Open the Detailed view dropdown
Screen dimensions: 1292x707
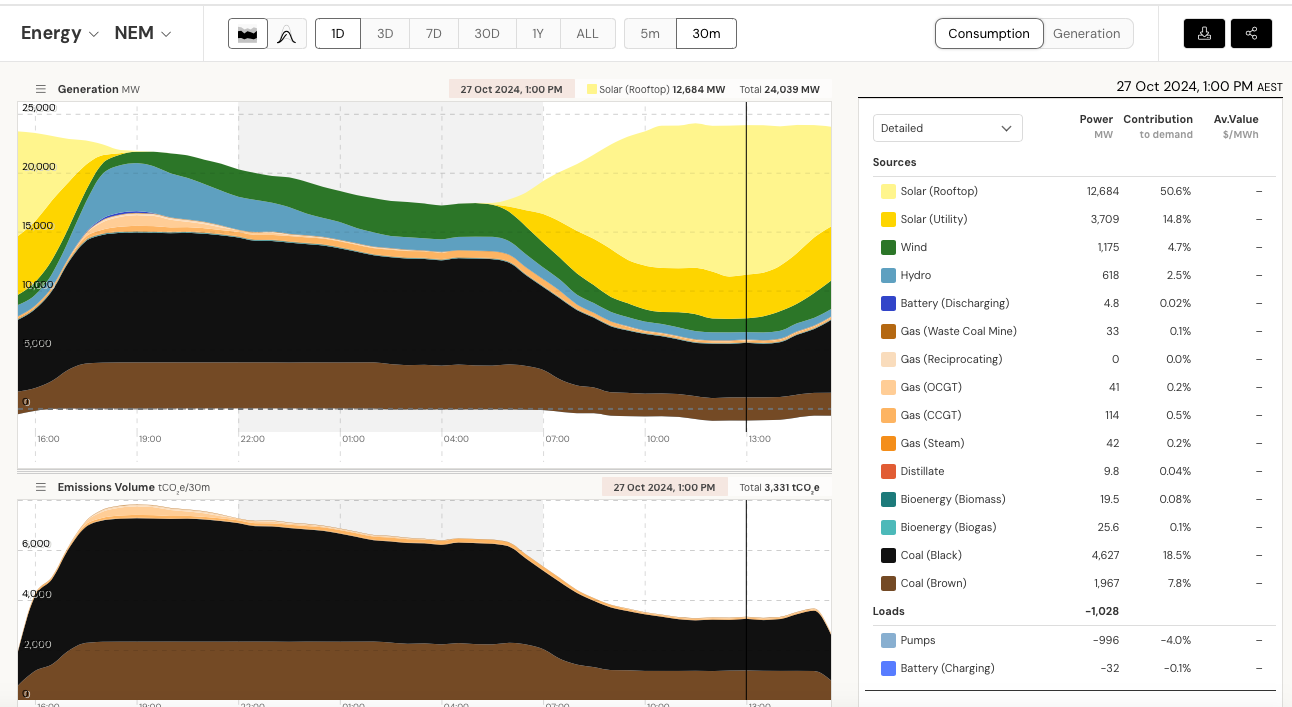coord(947,128)
